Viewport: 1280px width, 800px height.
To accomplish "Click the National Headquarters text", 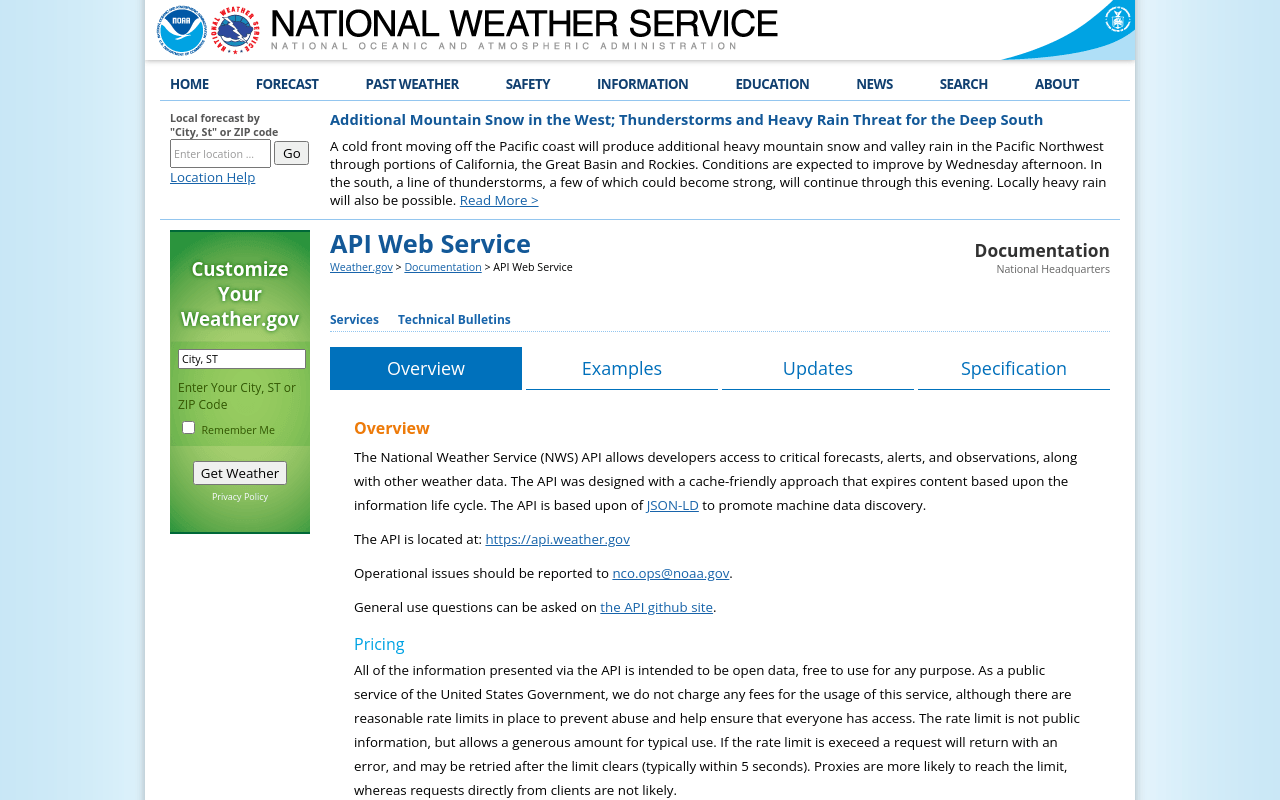I will click(x=1053, y=269).
